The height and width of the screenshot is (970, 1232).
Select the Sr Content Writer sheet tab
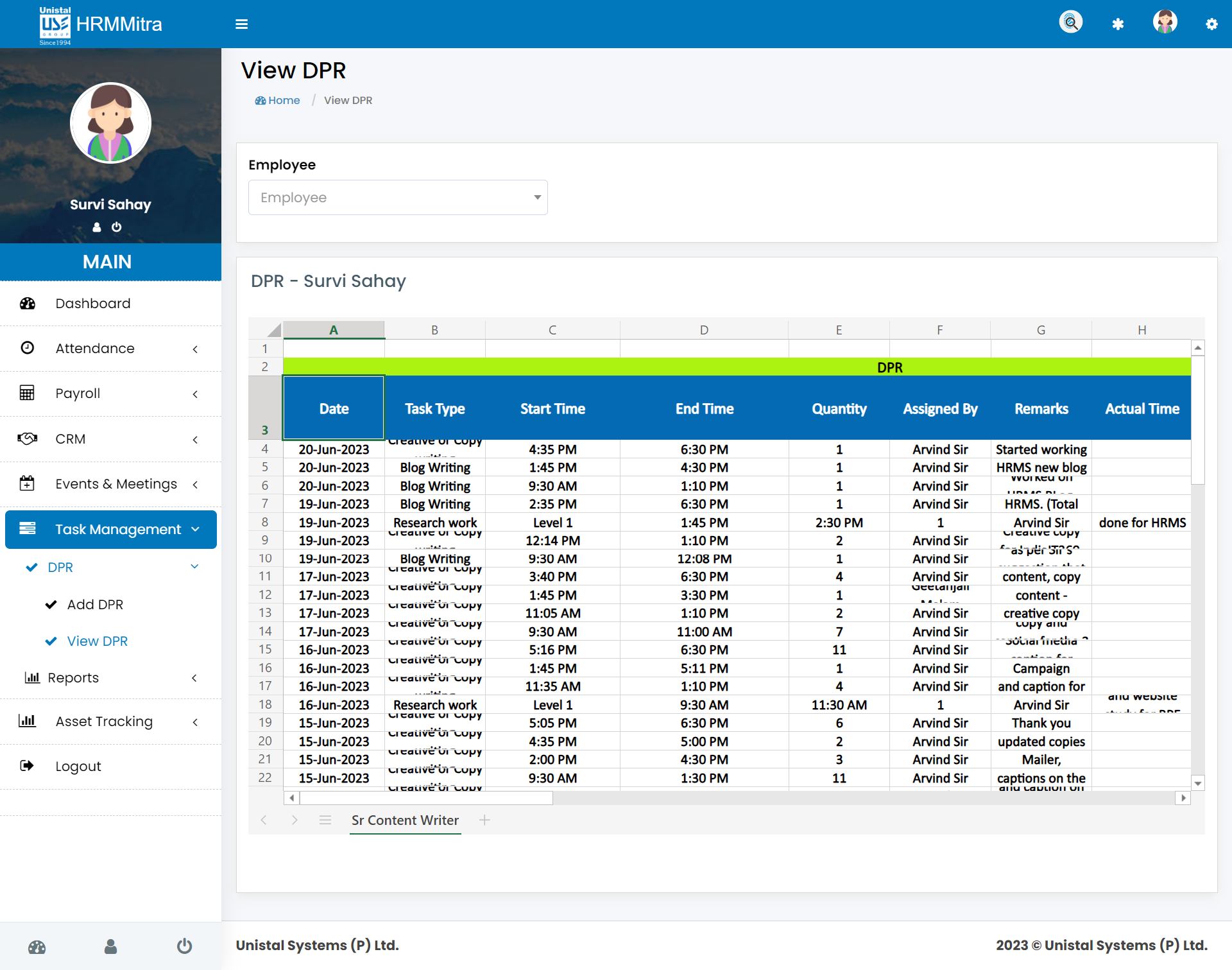[x=405, y=820]
